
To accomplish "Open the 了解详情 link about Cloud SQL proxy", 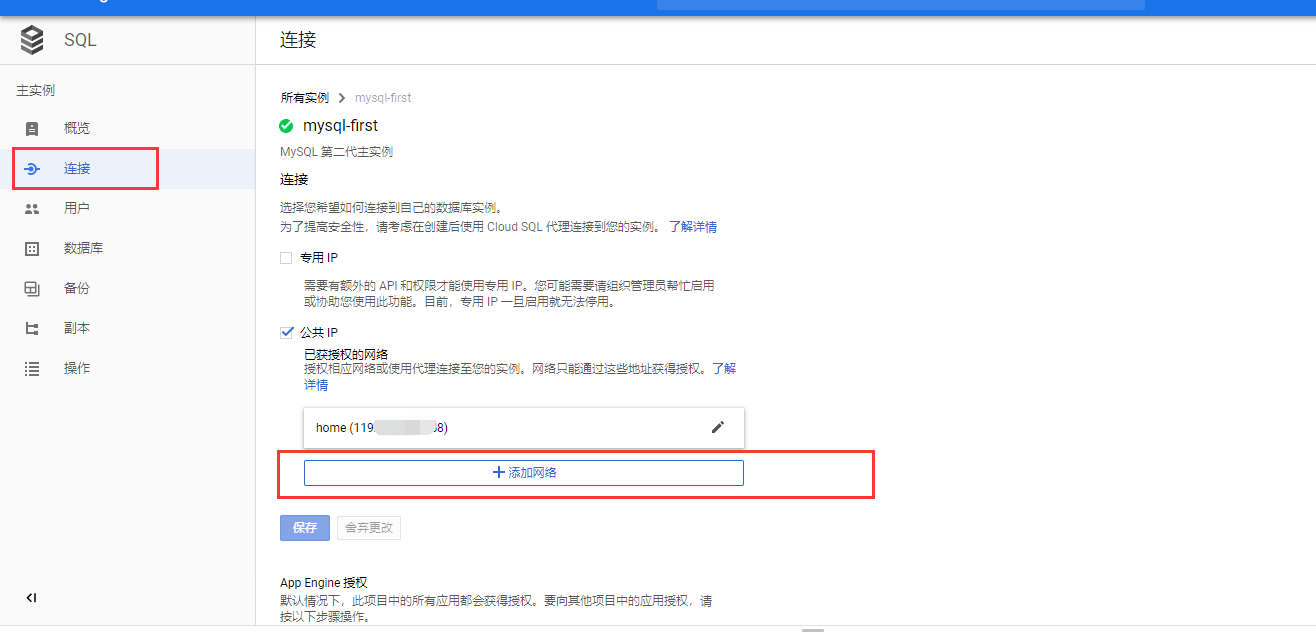I will pyautogui.click(x=693, y=227).
